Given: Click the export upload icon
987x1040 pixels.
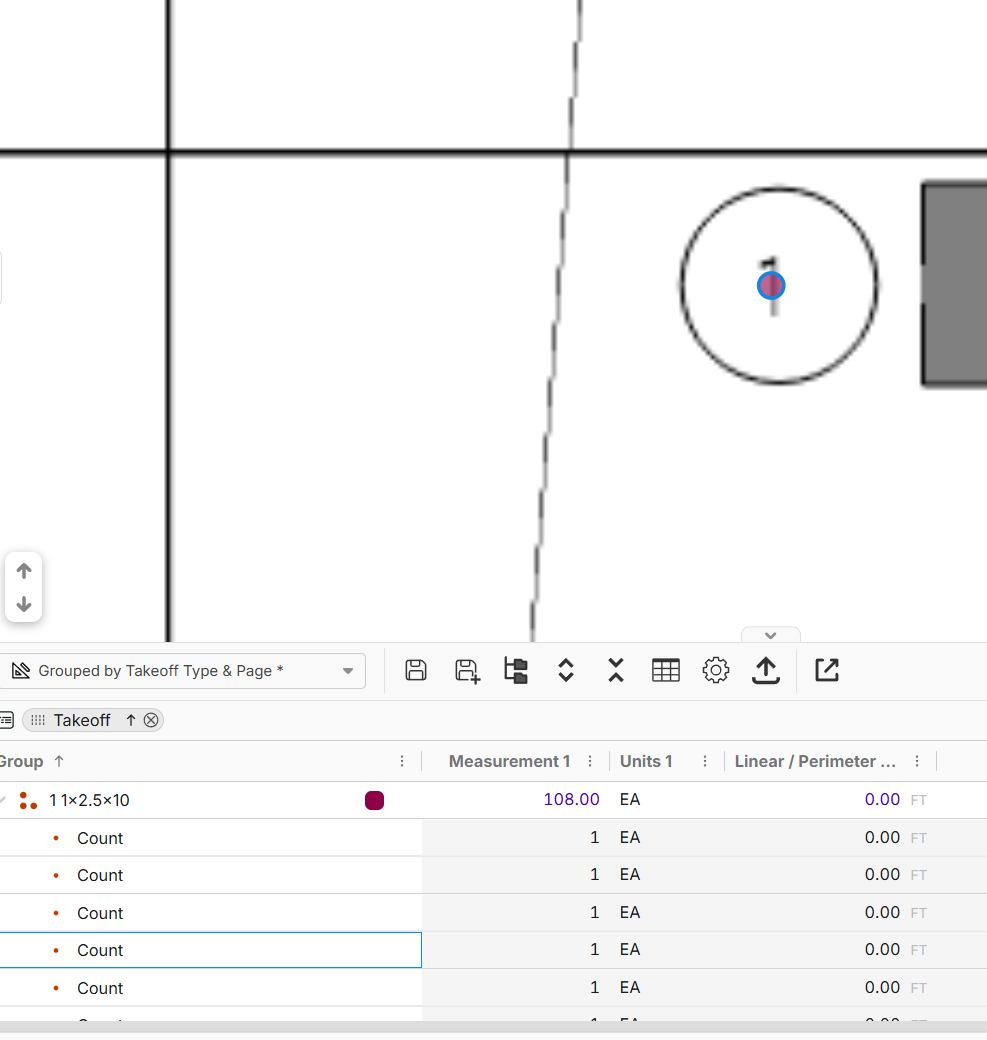Looking at the screenshot, I should (765, 670).
